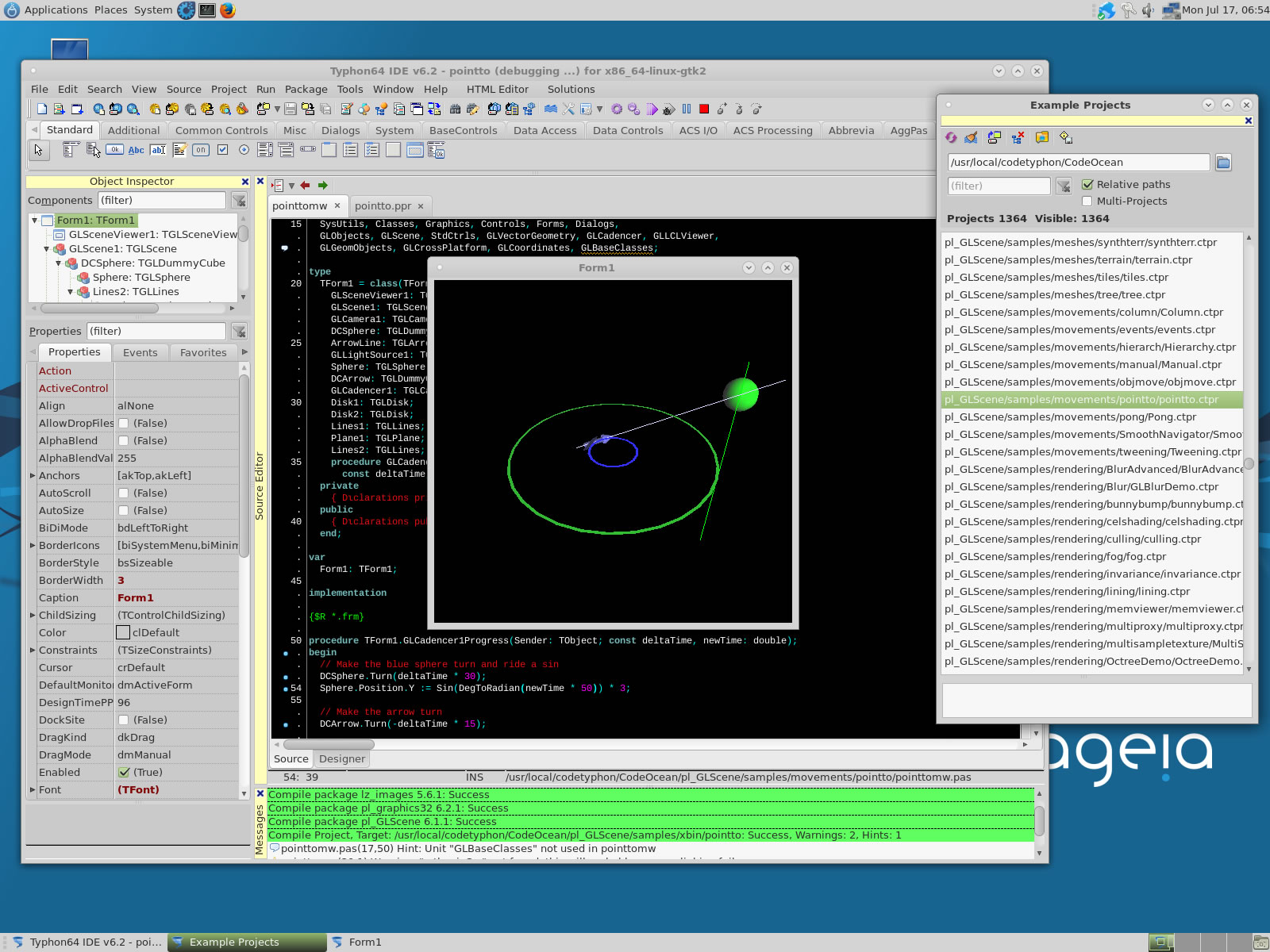Screen dimensions: 1270x952
Task: Select the TMainMenu palette component
Action: 71,149
